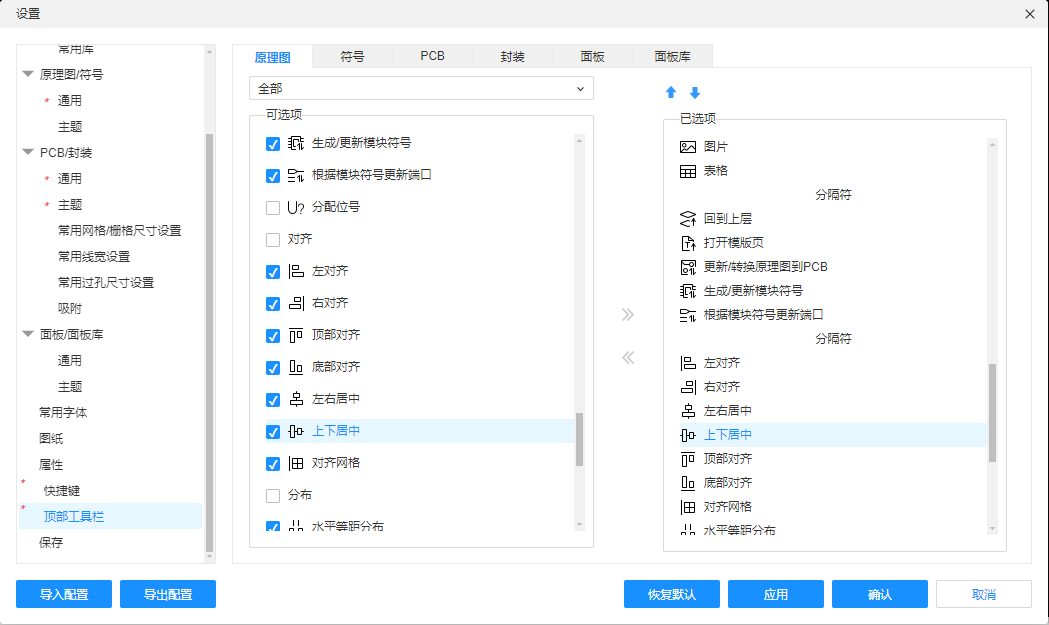Select 回到上层 in the selected list
The height and width of the screenshot is (625, 1049).
pyautogui.click(x=728, y=219)
